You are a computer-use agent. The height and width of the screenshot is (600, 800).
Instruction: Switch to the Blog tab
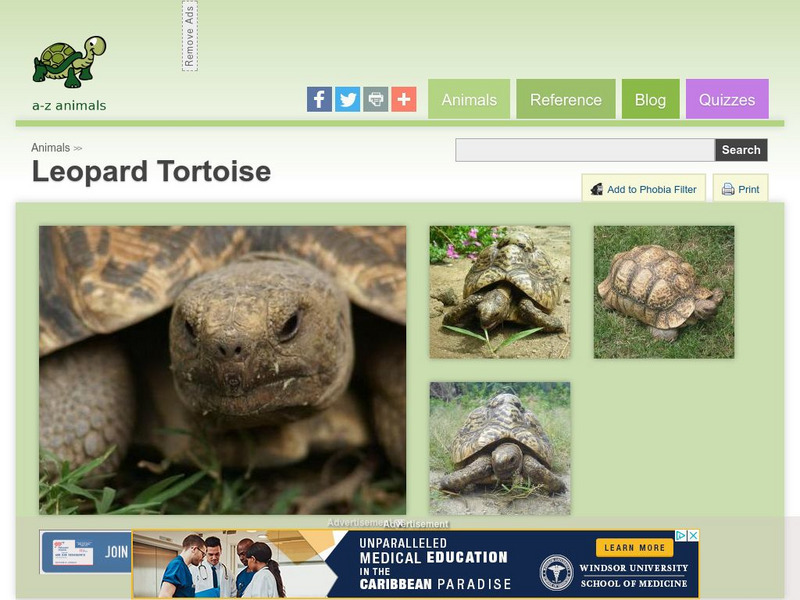click(x=651, y=99)
